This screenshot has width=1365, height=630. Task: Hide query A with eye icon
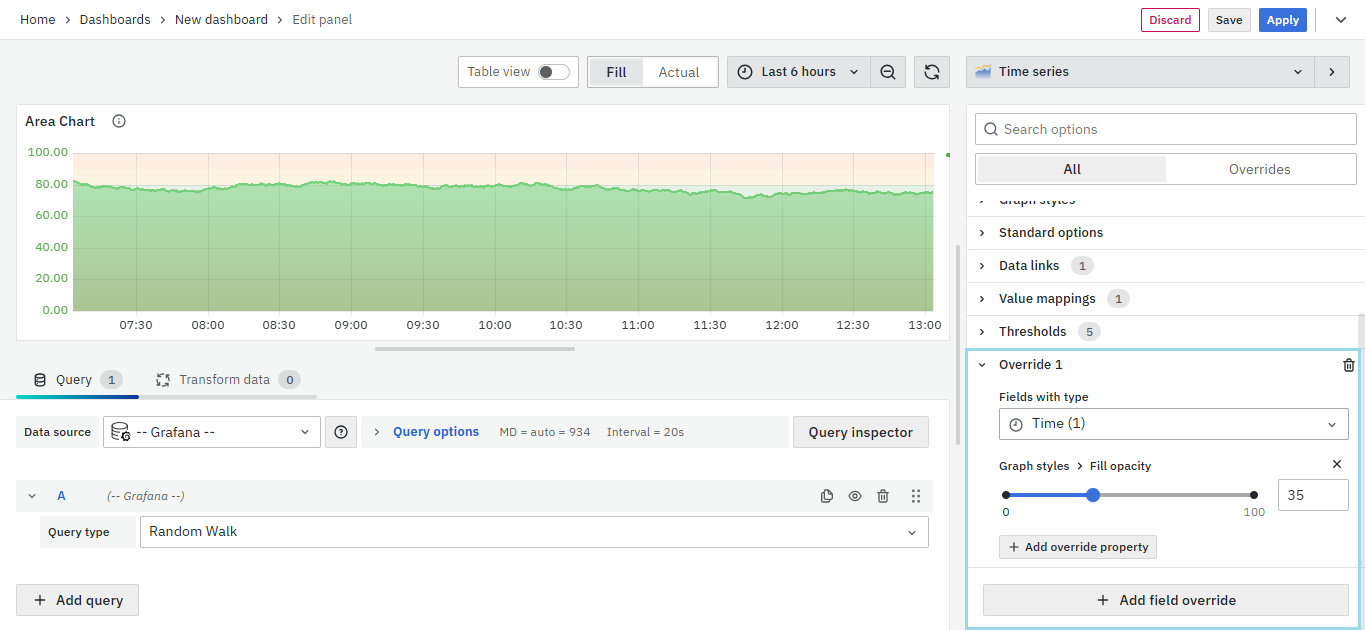click(x=855, y=496)
